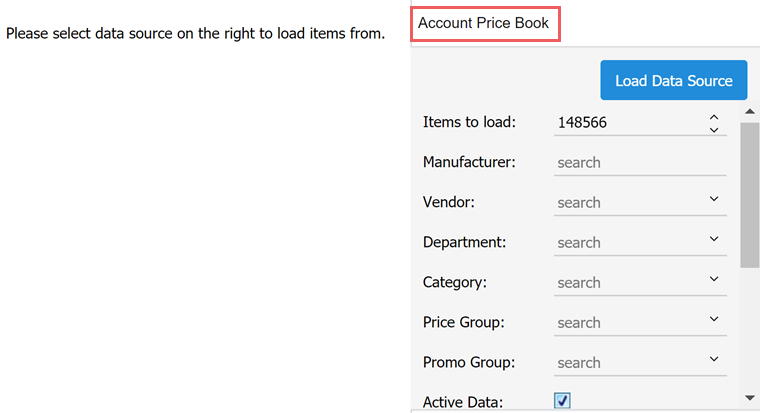Click the Items to load number field
The width and height of the screenshot is (760, 413).
click(630, 123)
